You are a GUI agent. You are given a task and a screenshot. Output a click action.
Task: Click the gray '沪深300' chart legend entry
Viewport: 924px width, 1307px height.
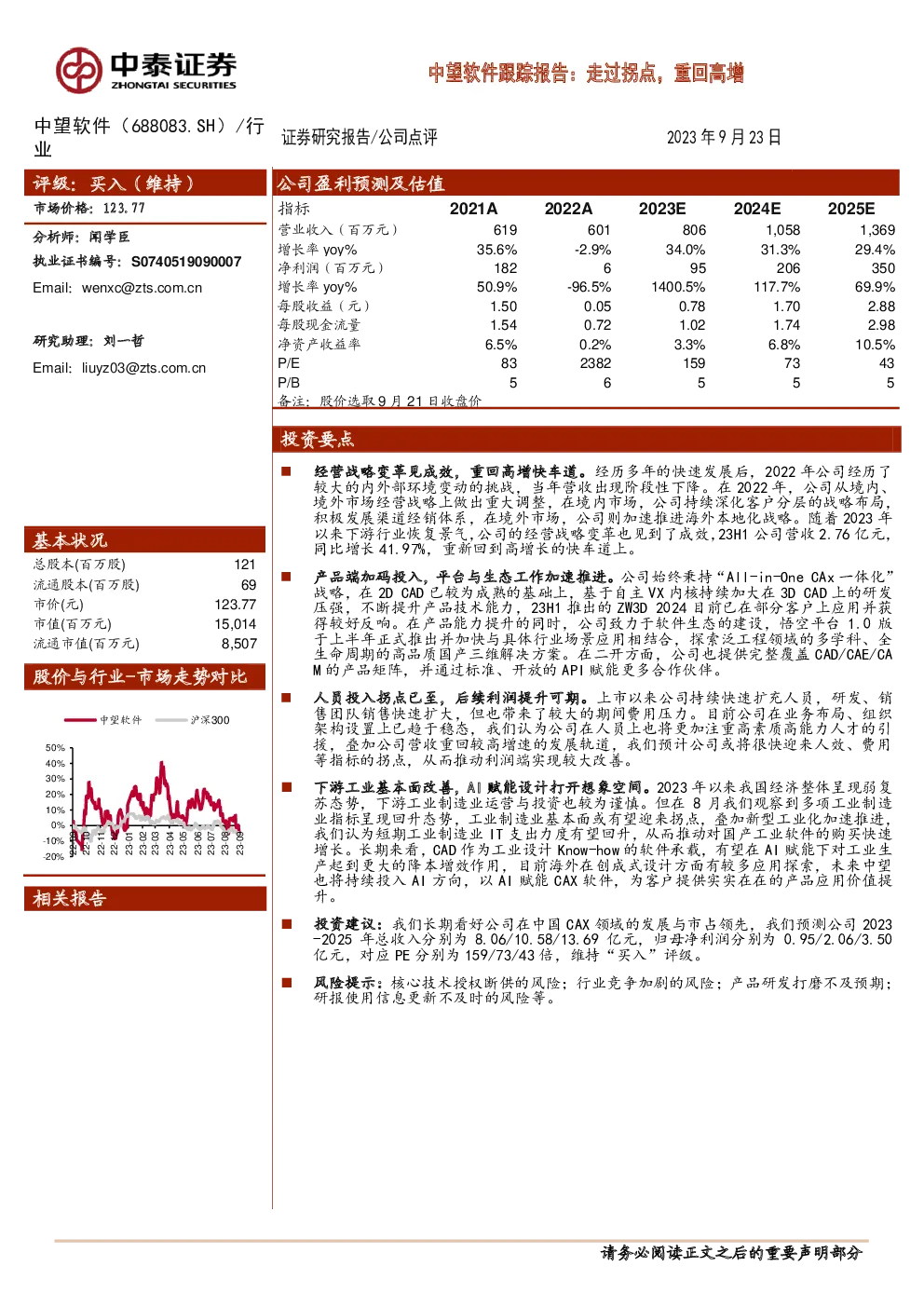pos(193,720)
